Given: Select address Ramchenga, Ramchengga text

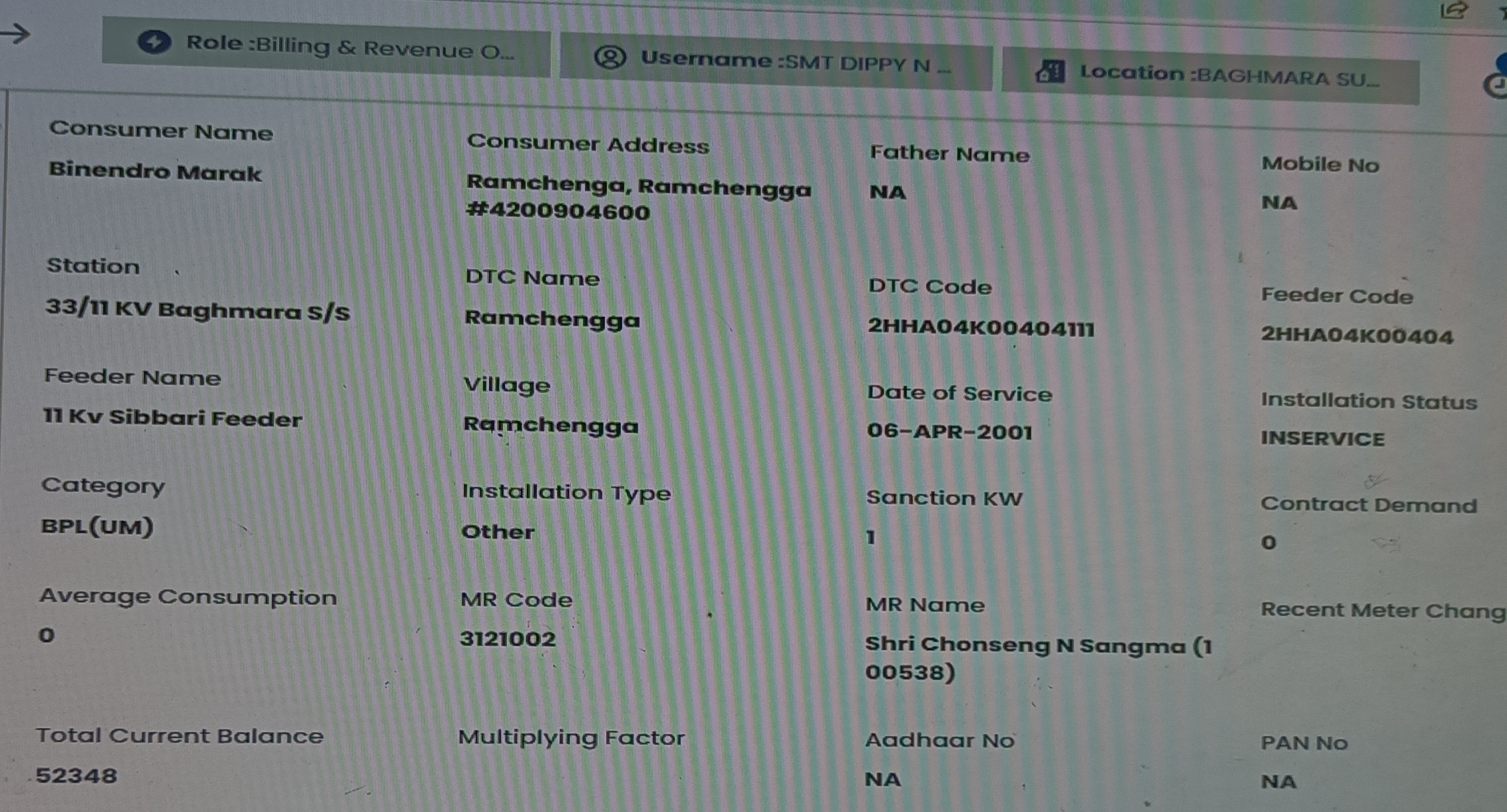Looking at the screenshot, I should click(x=638, y=185).
